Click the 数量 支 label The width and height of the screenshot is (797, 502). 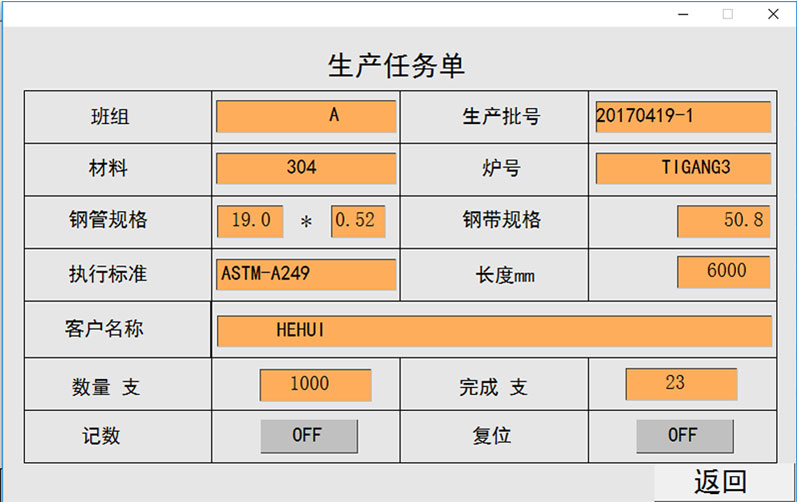click(x=106, y=387)
